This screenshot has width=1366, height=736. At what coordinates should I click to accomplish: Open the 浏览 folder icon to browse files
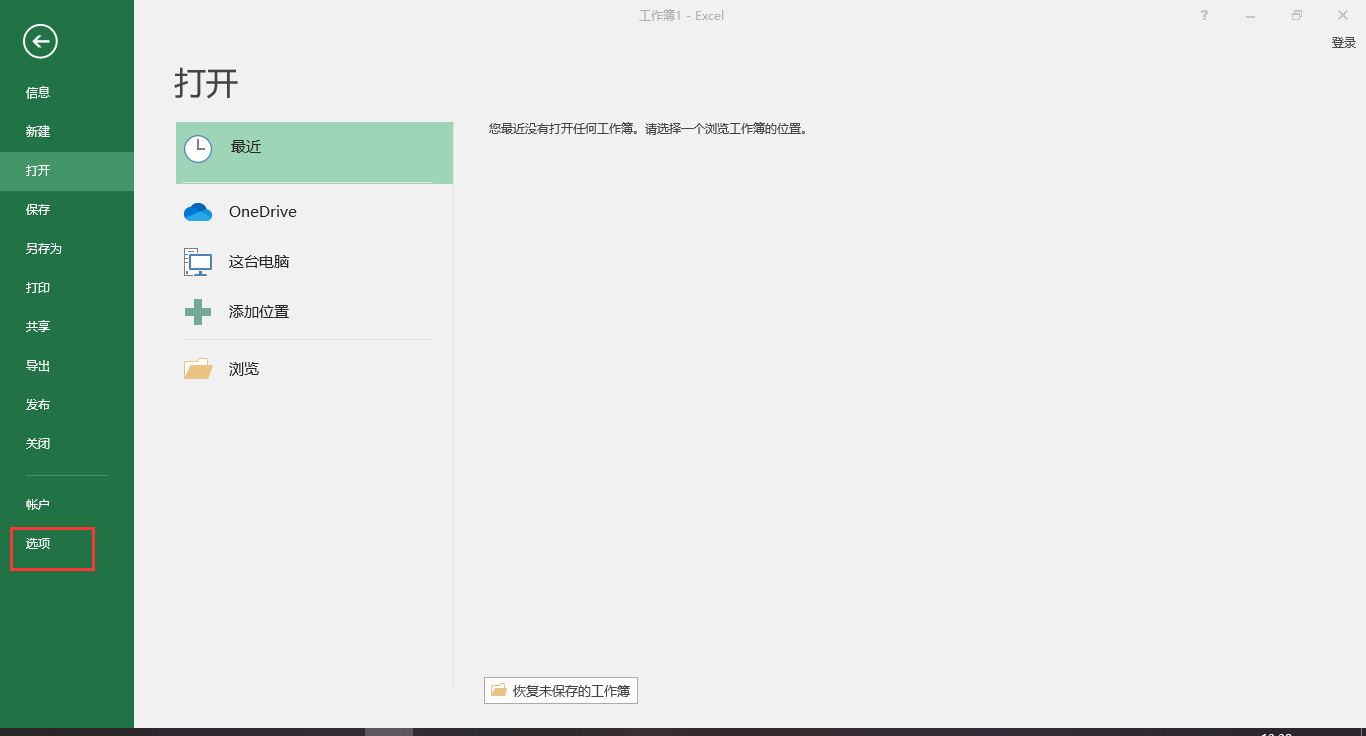[x=197, y=368]
